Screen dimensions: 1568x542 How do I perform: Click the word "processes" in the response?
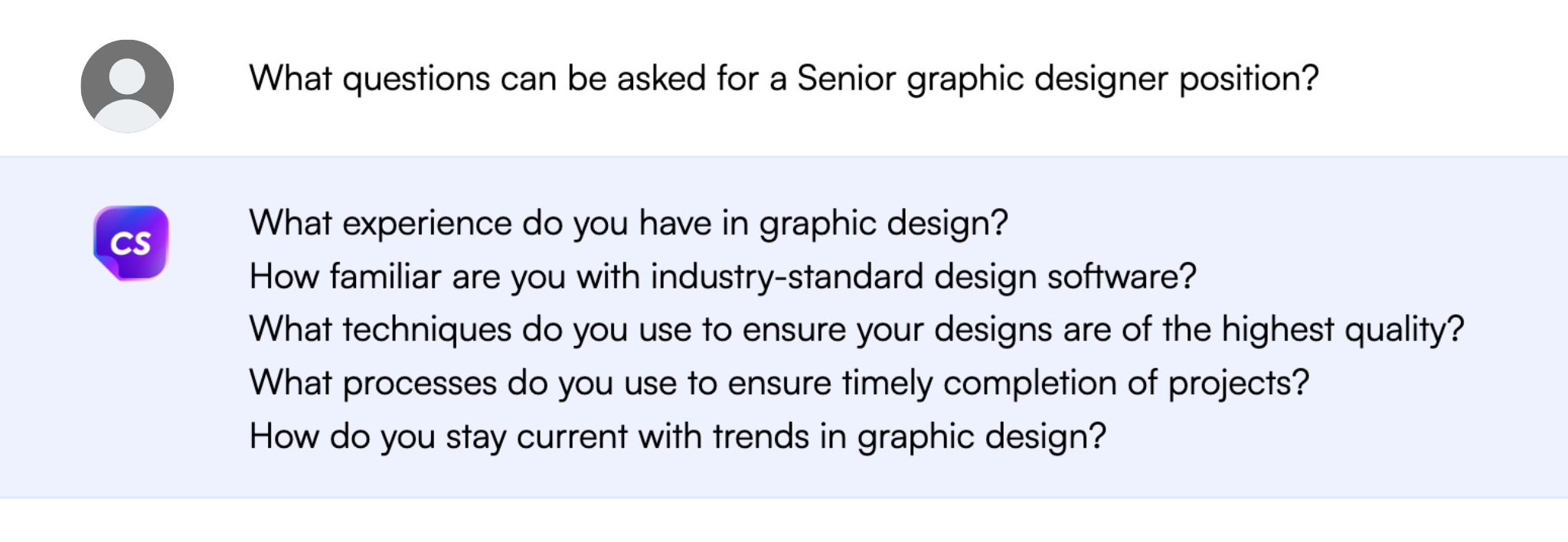point(420,383)
